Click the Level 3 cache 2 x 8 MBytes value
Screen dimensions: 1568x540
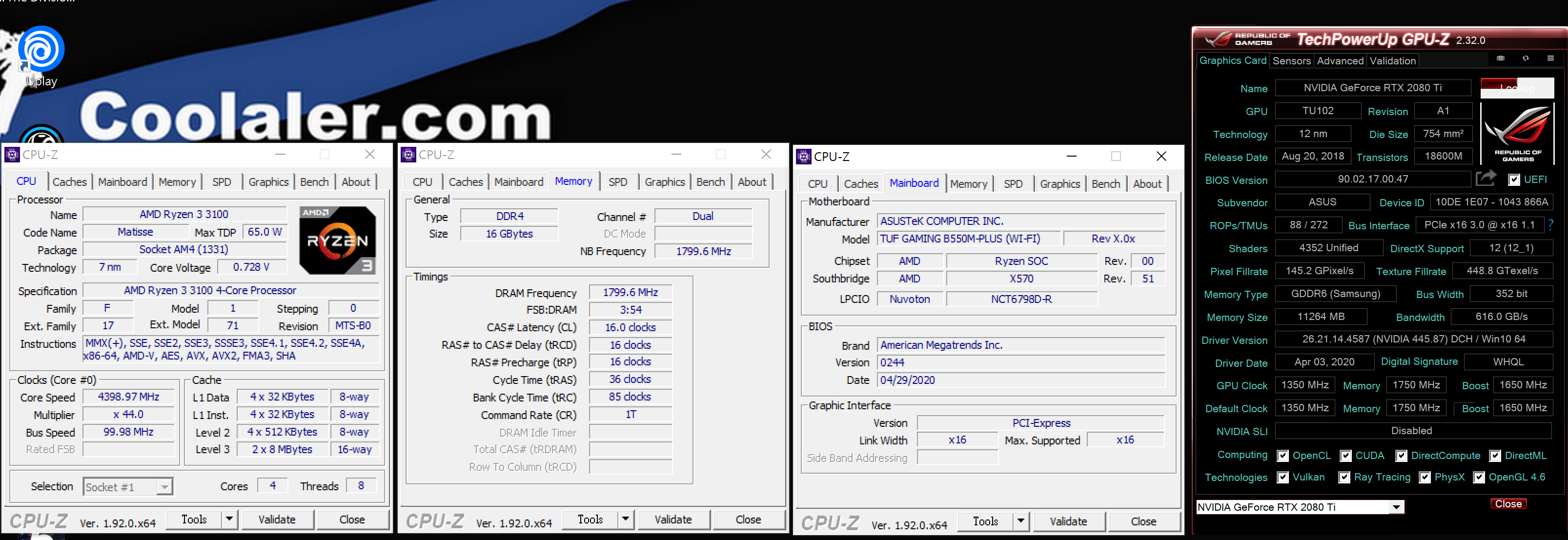point(283,449)
